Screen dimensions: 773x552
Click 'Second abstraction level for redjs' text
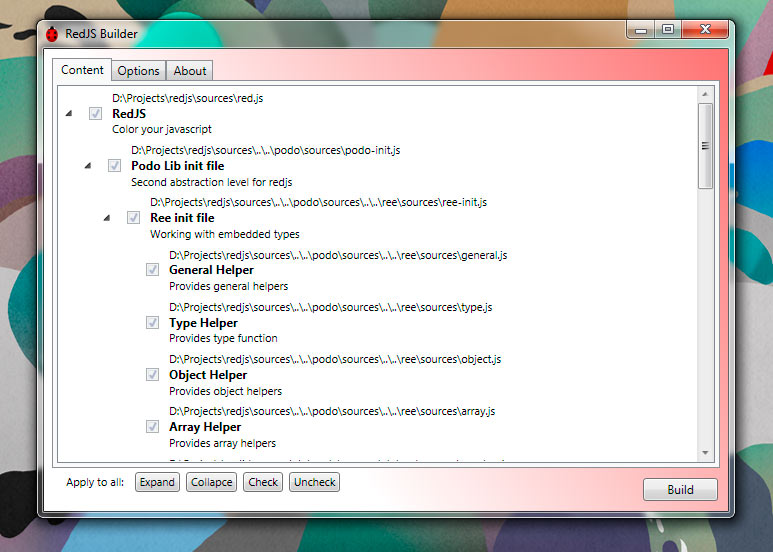click(211, 182)
